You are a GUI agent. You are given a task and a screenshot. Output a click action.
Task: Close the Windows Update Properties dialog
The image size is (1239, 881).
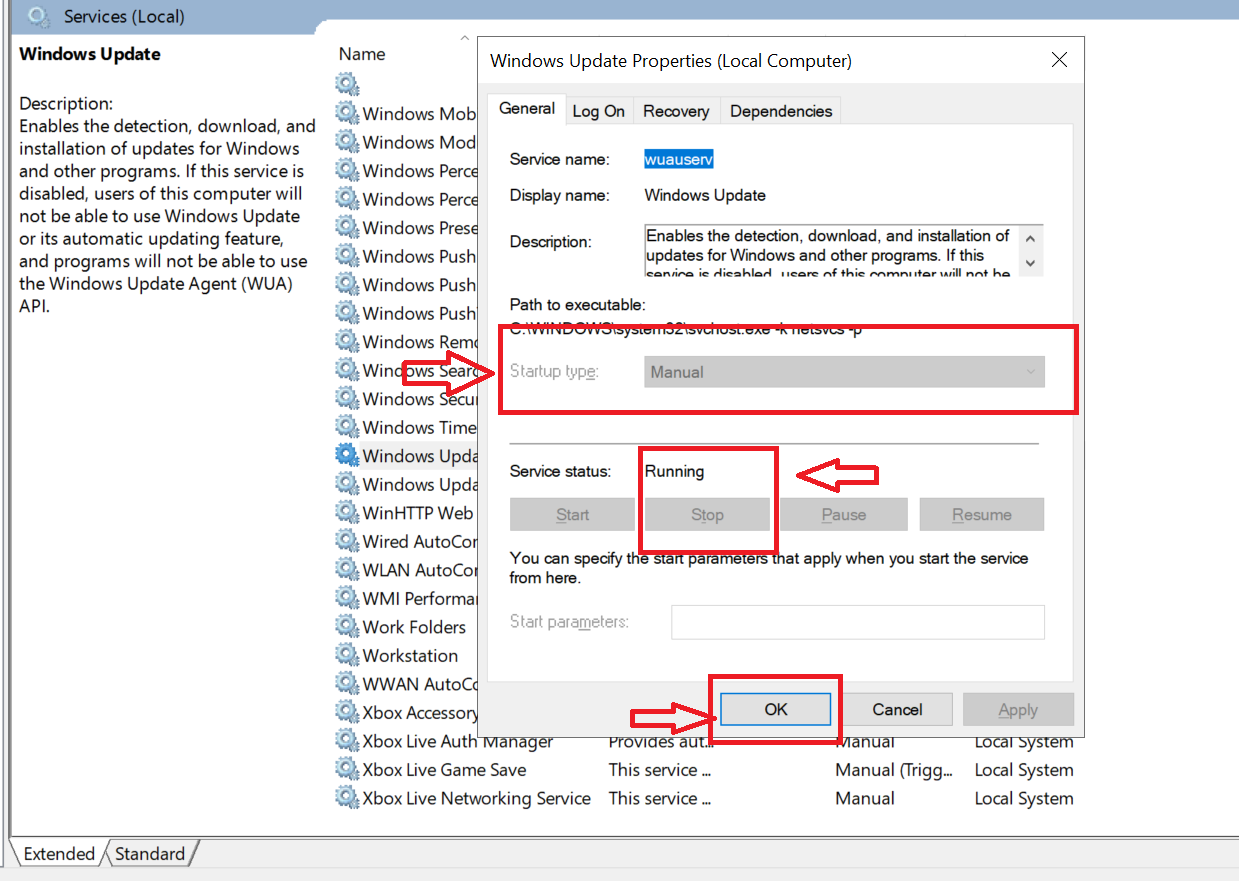click(x=1059, y=61)
